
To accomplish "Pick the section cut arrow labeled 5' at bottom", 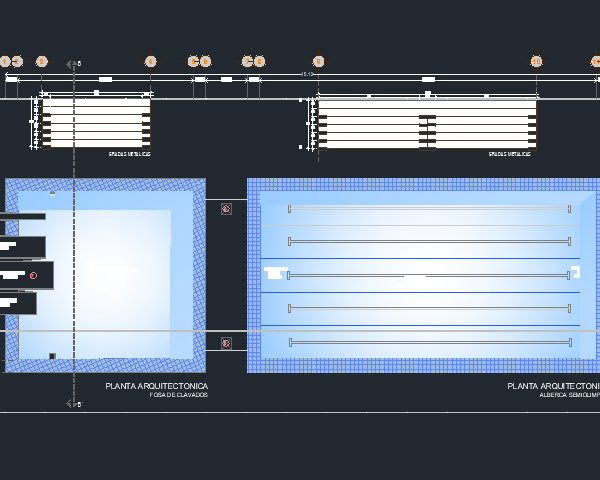I will (74, 404).
